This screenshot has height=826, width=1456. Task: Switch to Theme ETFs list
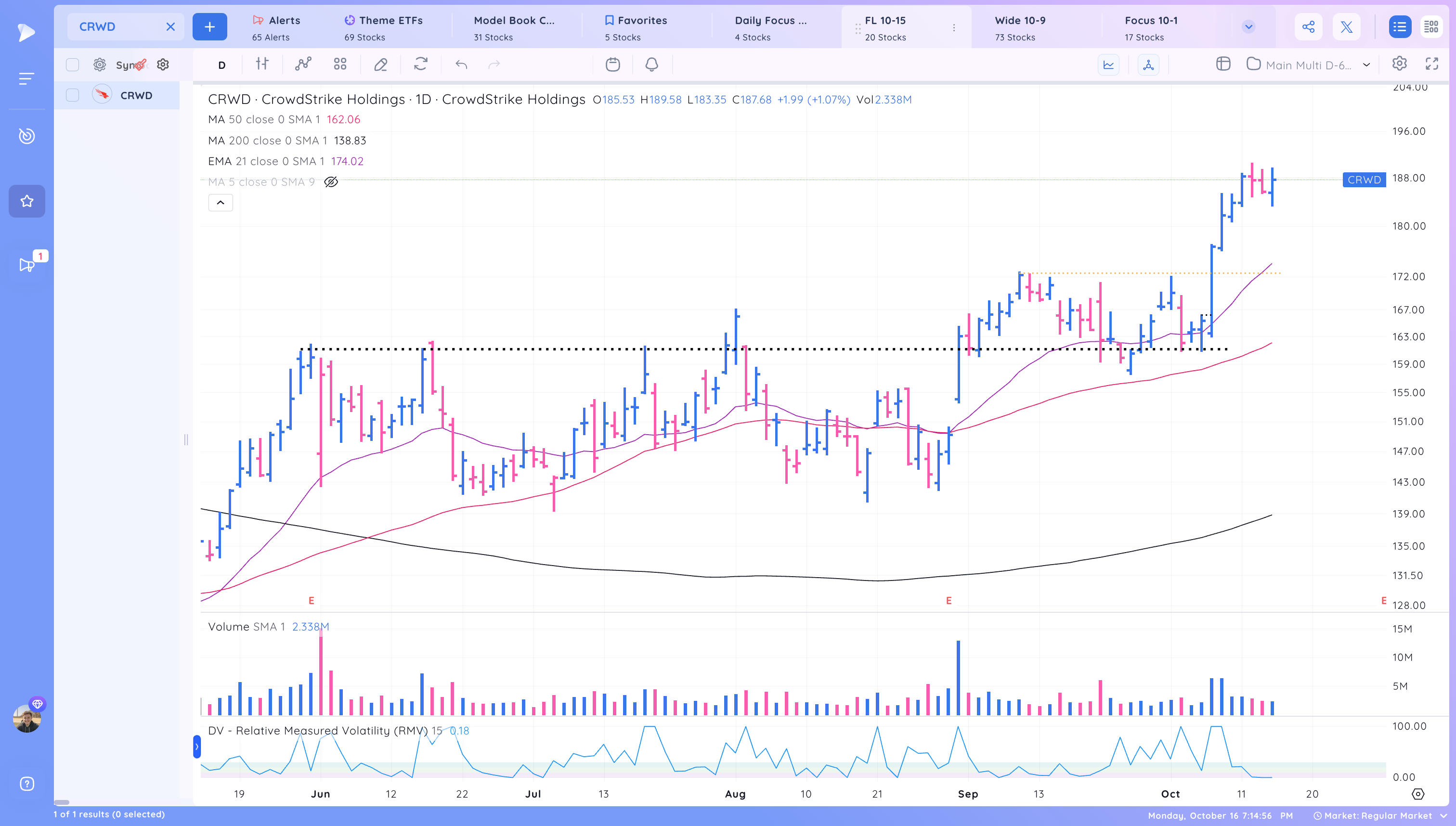[384, 28]
